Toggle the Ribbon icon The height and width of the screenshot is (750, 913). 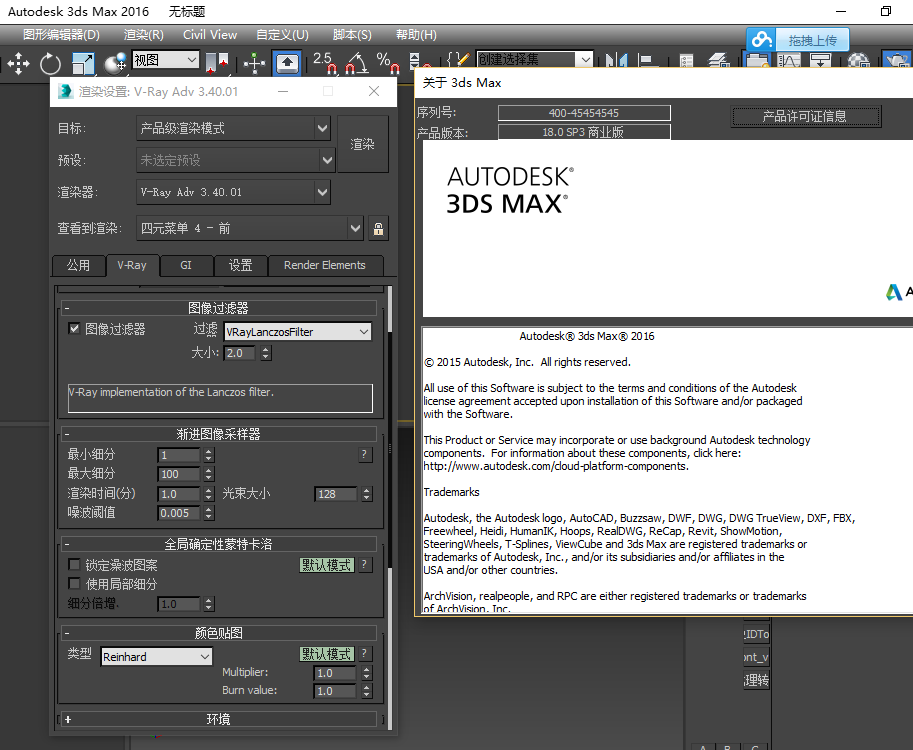point(756,60)
